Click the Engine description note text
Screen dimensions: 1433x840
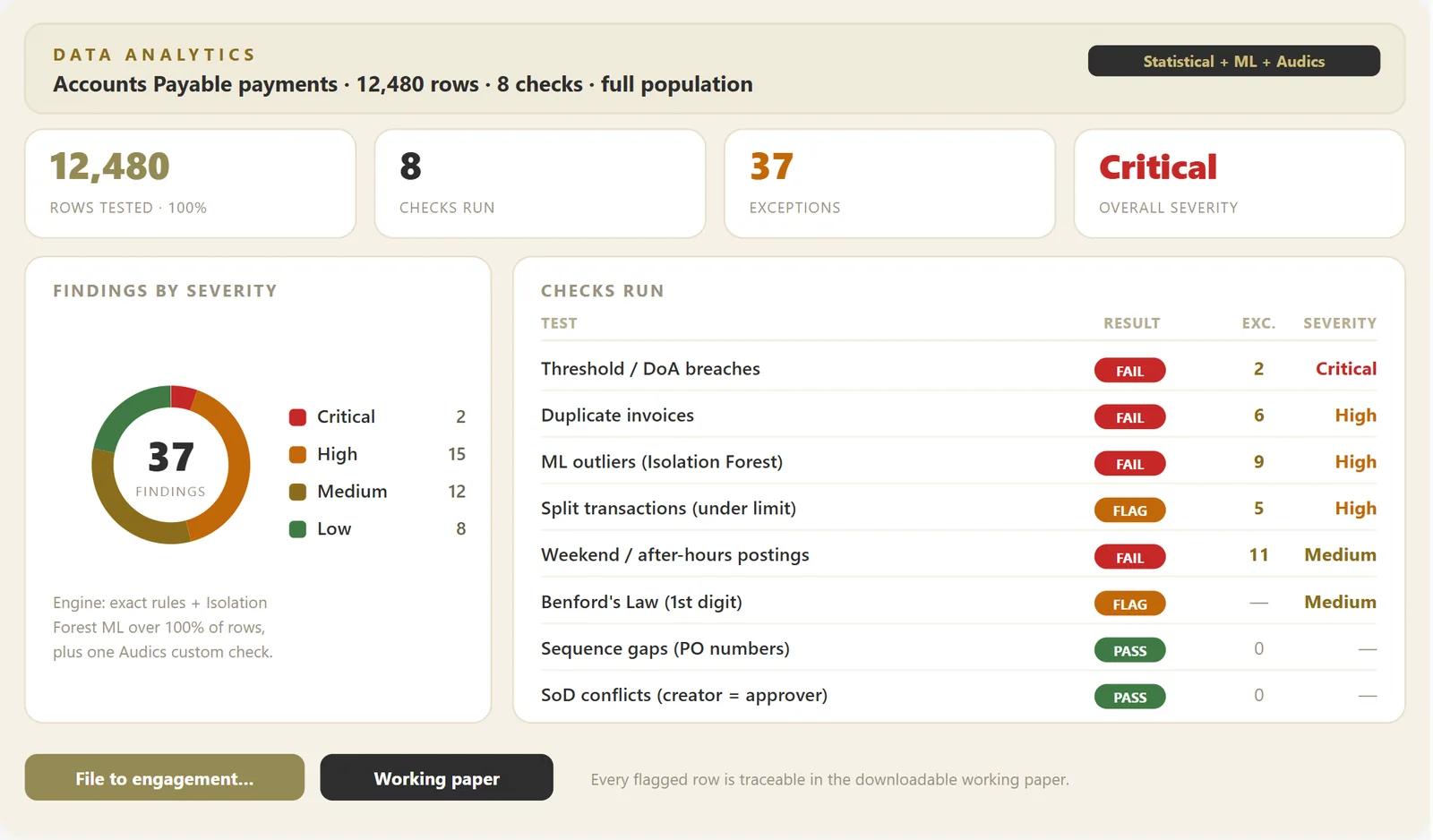click(x=163, y=628)
